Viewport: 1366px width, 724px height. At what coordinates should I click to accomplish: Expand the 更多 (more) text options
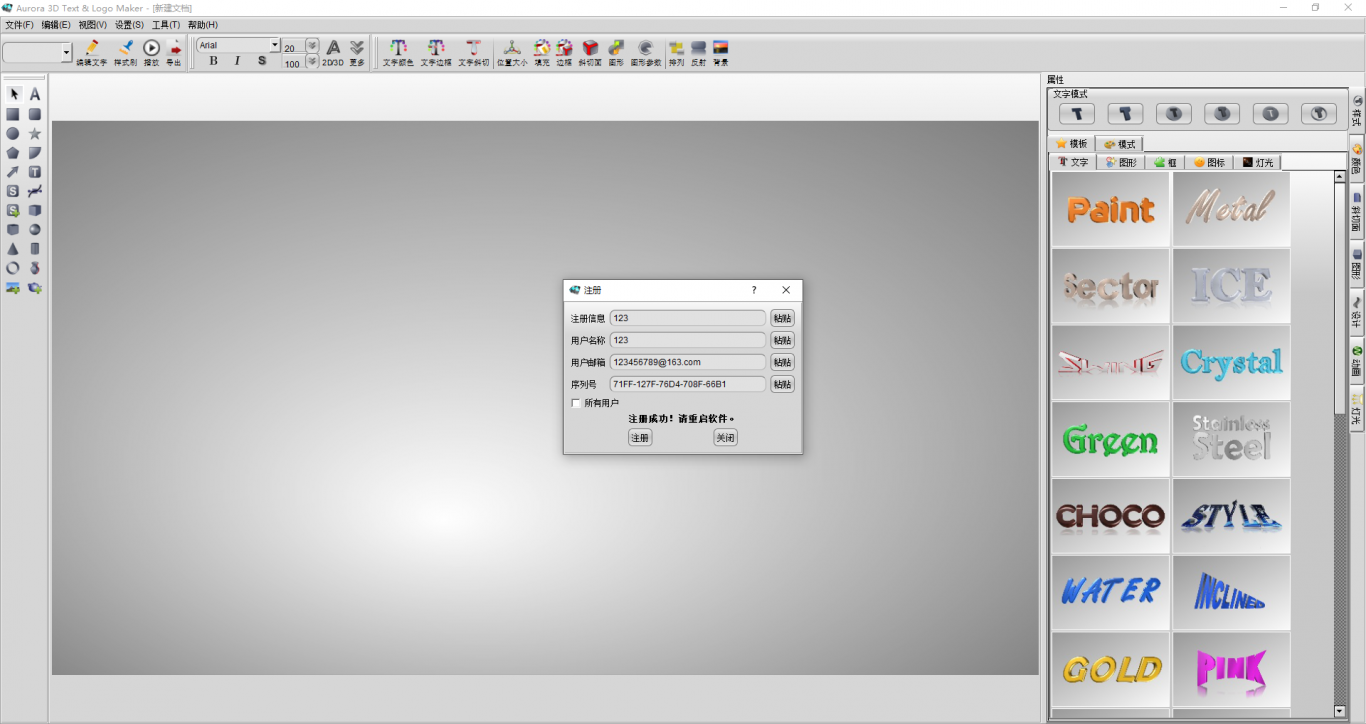point(357,51)
